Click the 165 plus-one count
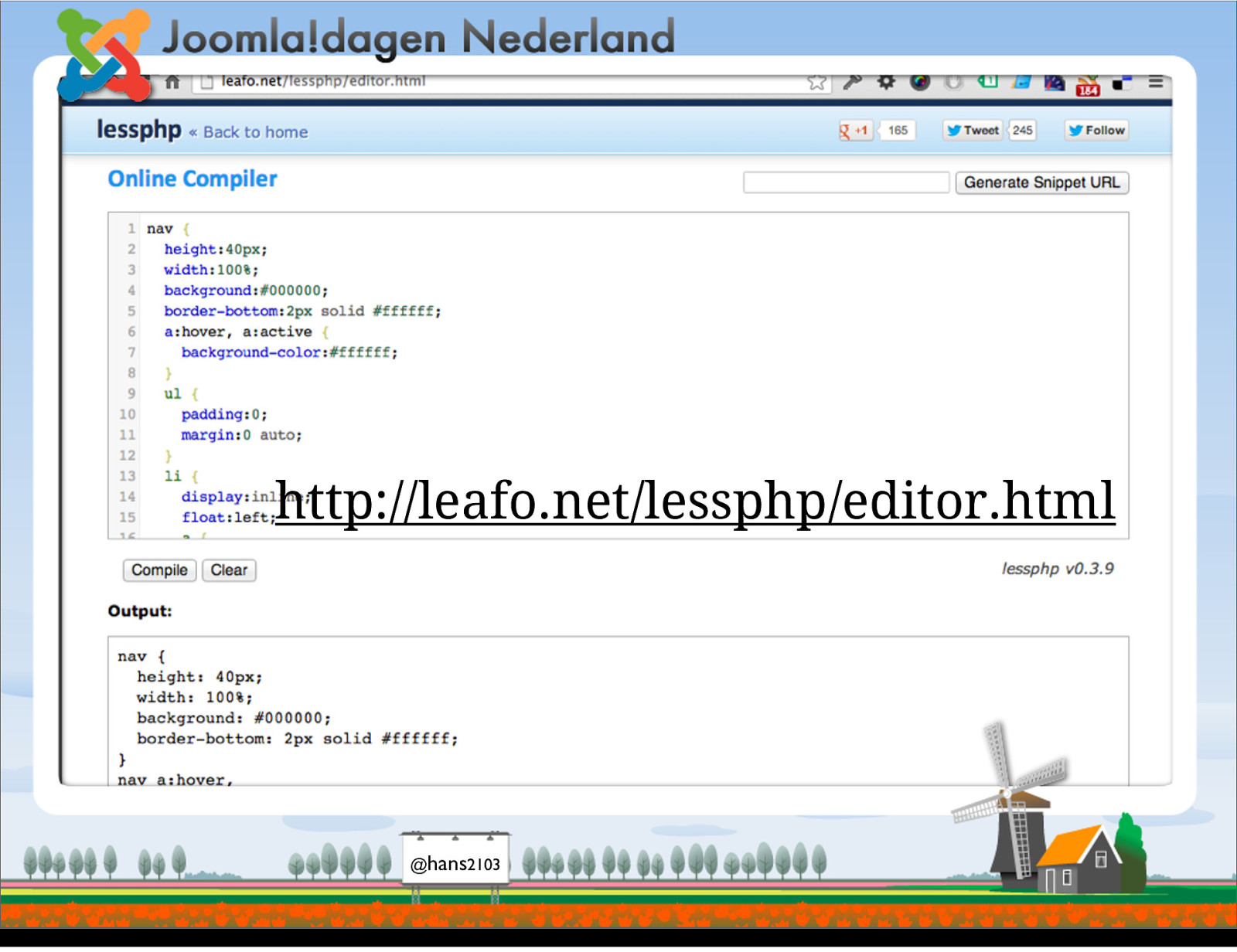 coord(898,131)
